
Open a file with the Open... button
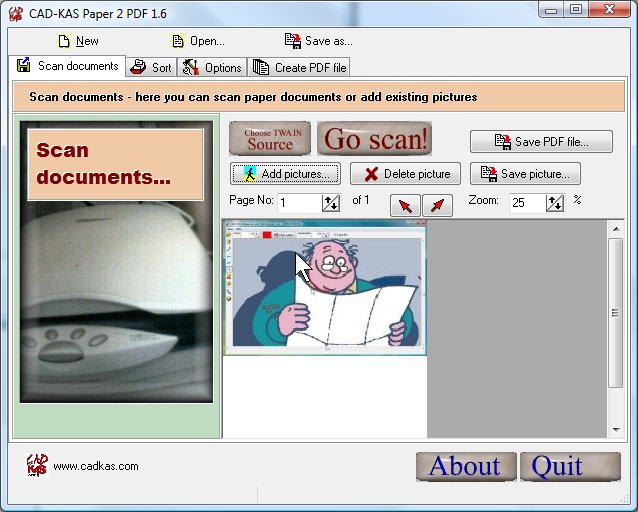[x=198, y=41]
